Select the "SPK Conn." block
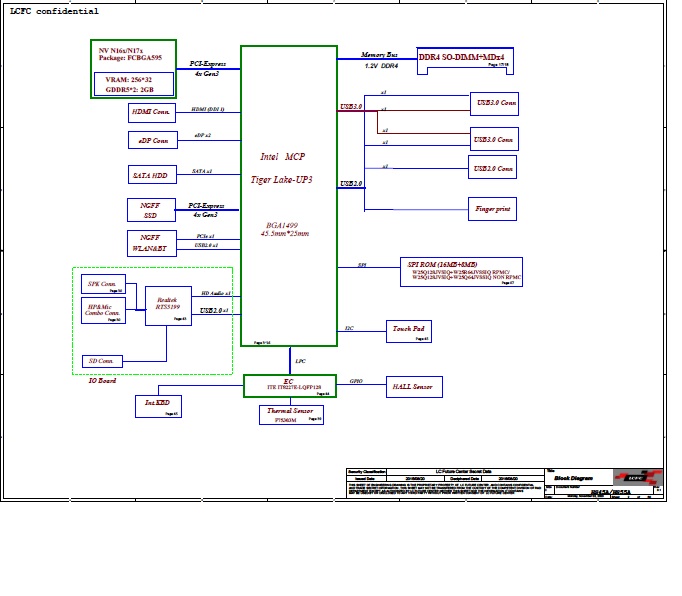The height and width of the screenshot is (596, 682). 104,284
